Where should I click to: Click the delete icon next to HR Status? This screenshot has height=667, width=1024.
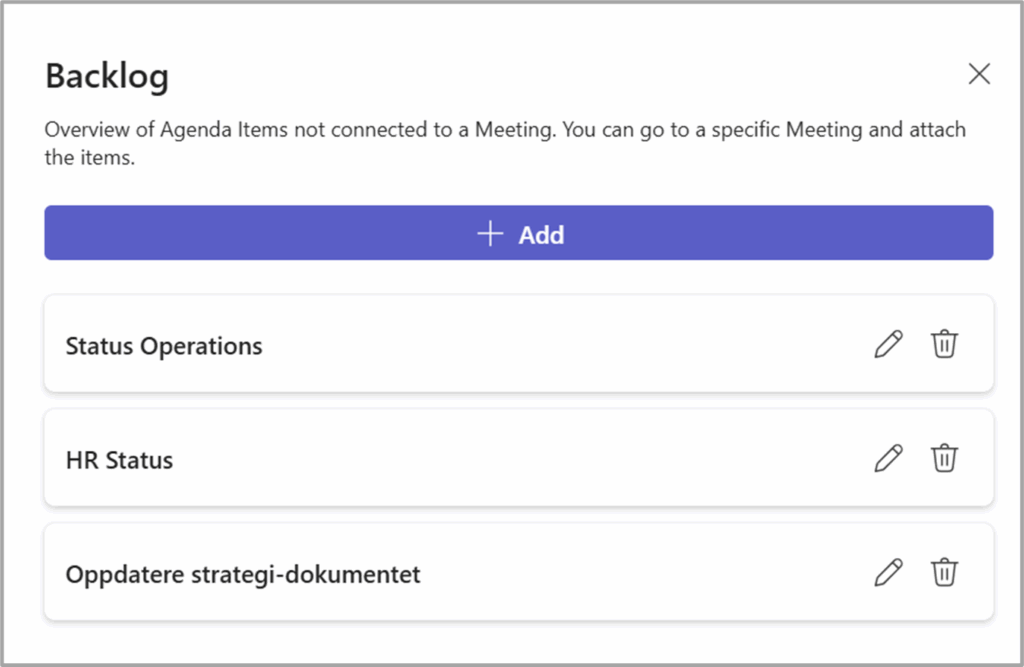click(945, 458)
